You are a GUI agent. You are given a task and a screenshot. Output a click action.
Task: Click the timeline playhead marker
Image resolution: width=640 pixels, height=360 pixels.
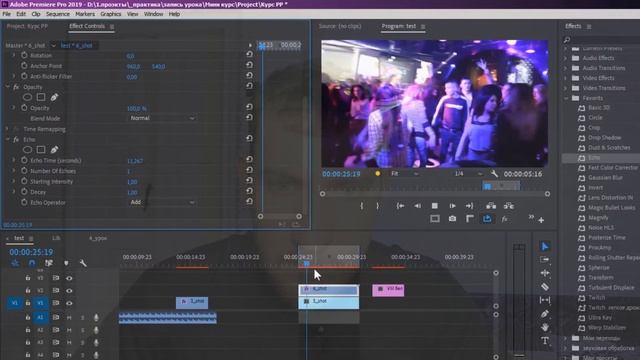click(307, 264)
